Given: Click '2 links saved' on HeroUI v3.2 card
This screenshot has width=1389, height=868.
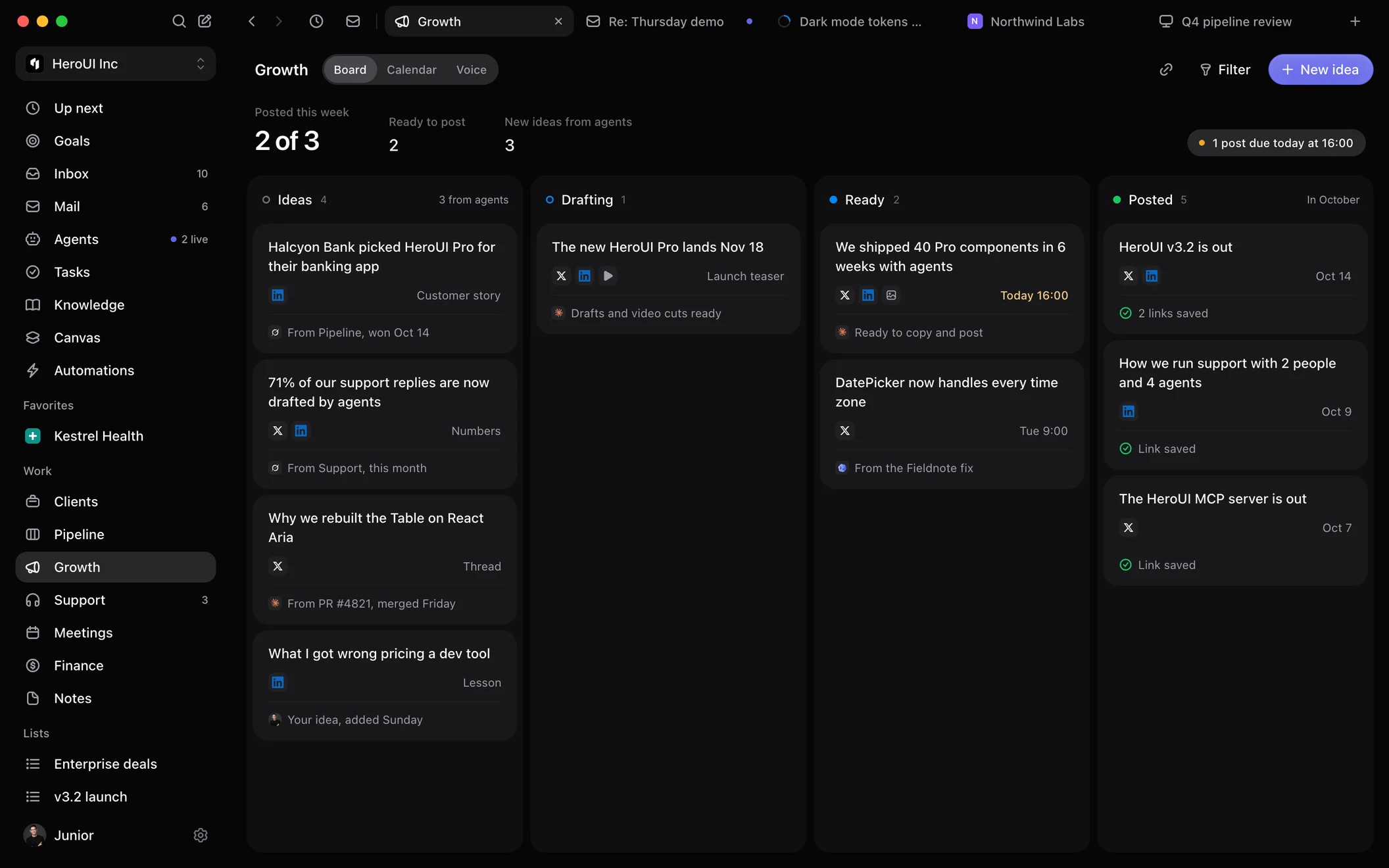Looking at the screenshot, I should [x=1173, y=314].
